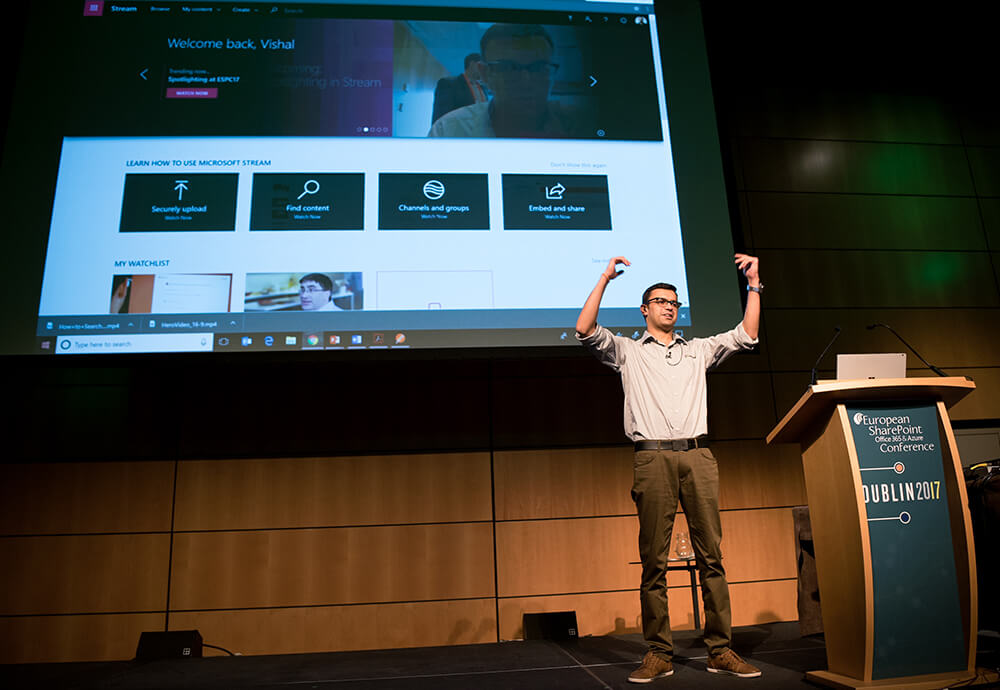The image size is (1000, 690).
Task: Go to previous carousel slide arrow
Action: (144, 74)
